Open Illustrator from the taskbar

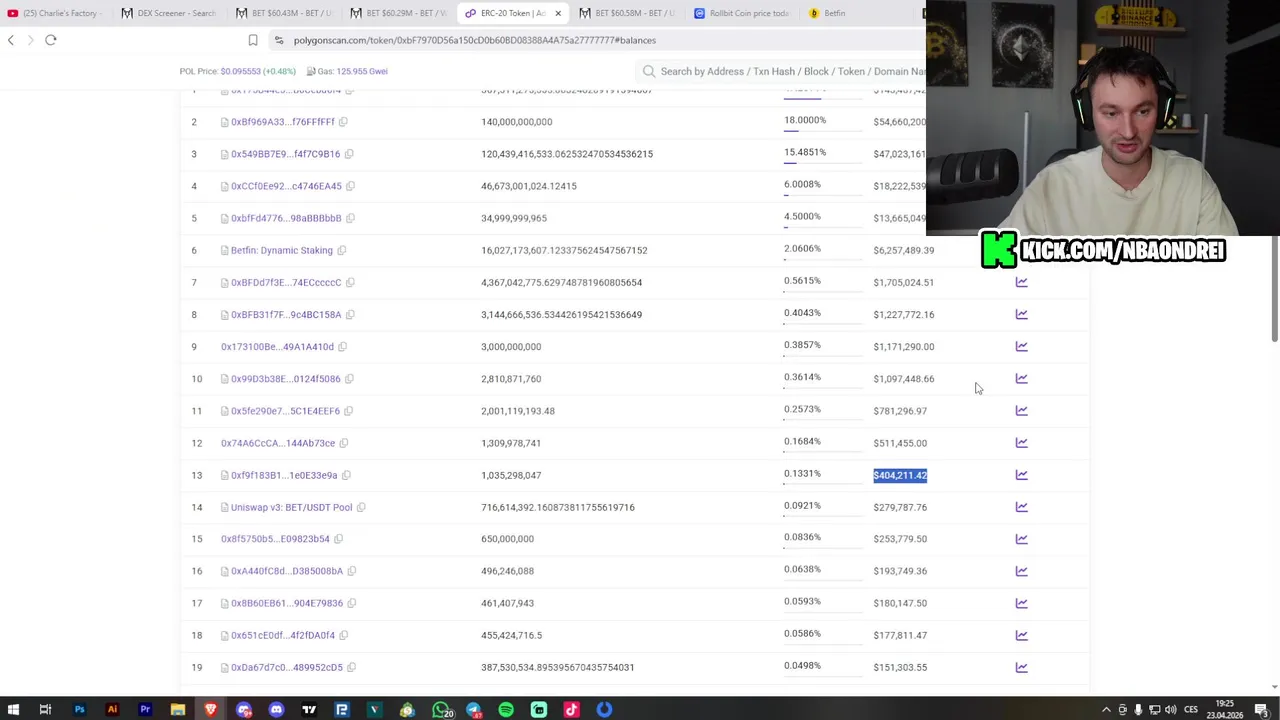[112, 710]
